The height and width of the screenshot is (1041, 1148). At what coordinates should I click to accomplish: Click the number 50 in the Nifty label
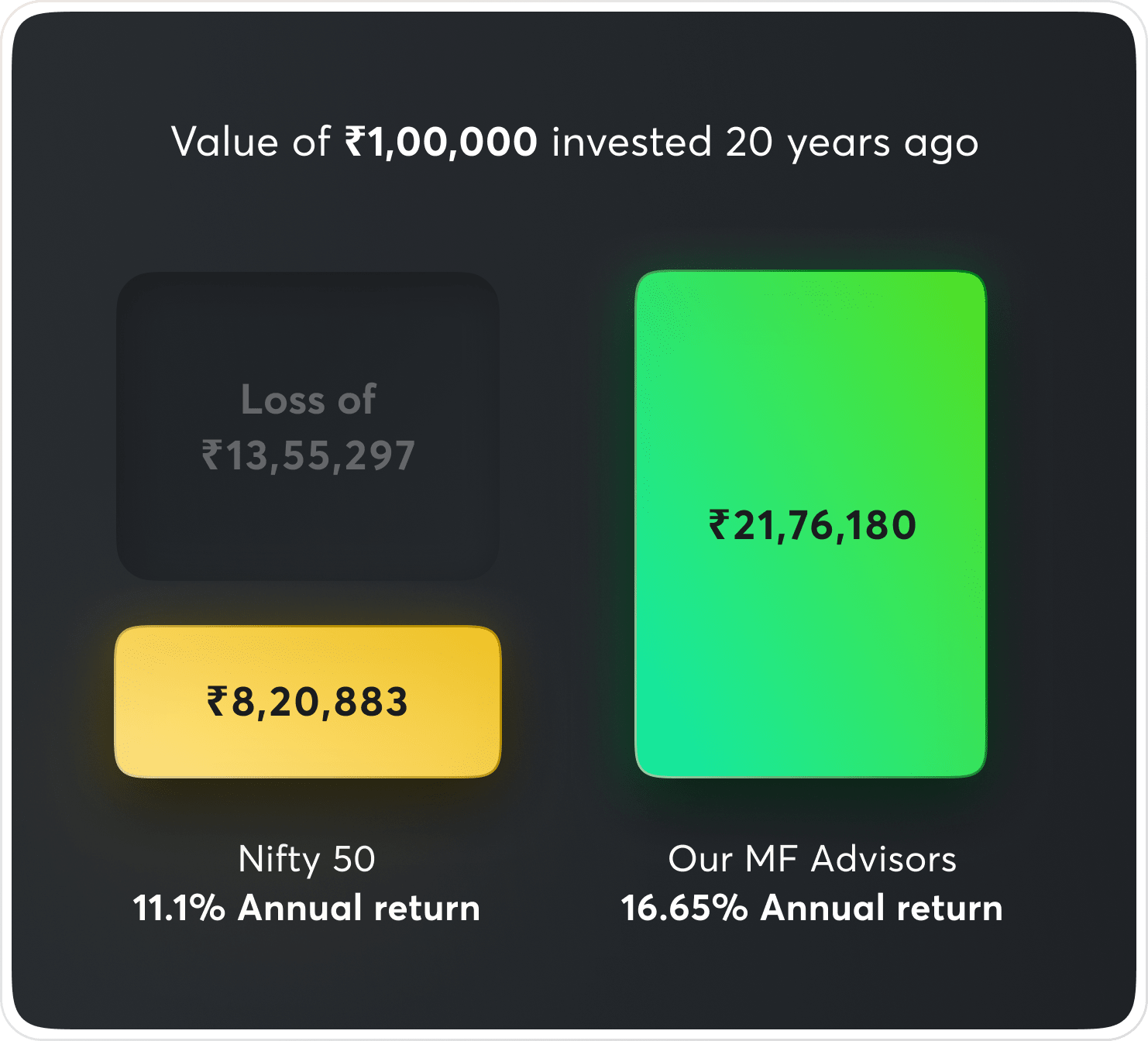click(x=354, y=858)
